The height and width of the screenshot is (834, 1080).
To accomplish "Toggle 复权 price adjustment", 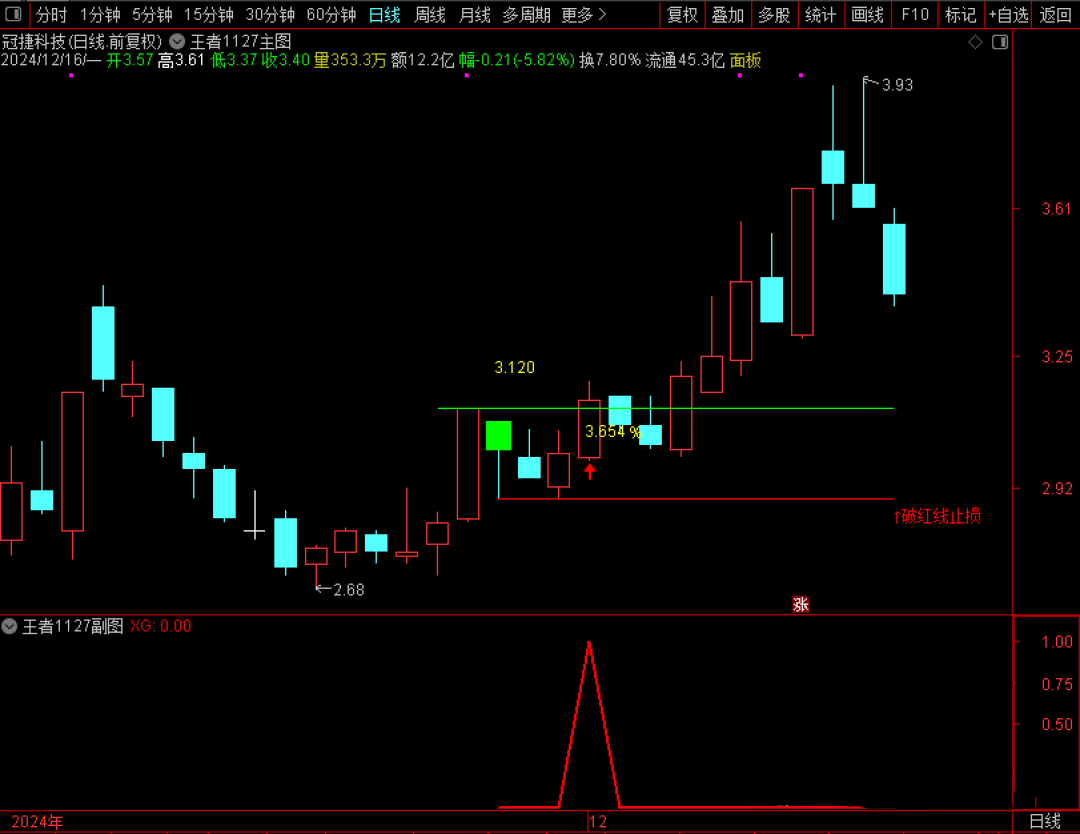I will (x=682, y=15).
